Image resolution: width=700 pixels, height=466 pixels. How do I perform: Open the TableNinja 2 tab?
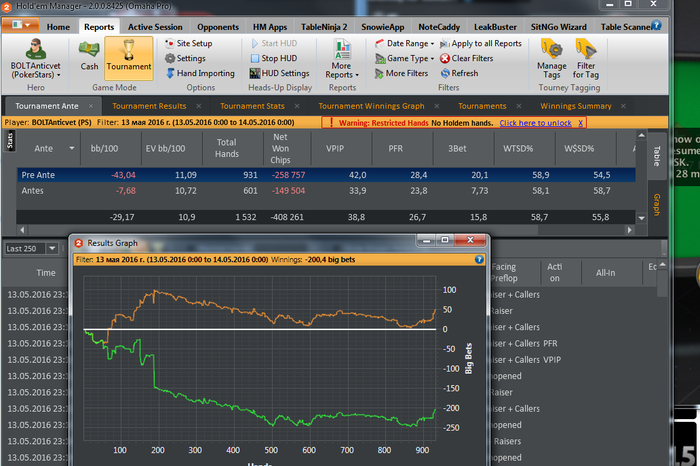(x=324, y=27)
